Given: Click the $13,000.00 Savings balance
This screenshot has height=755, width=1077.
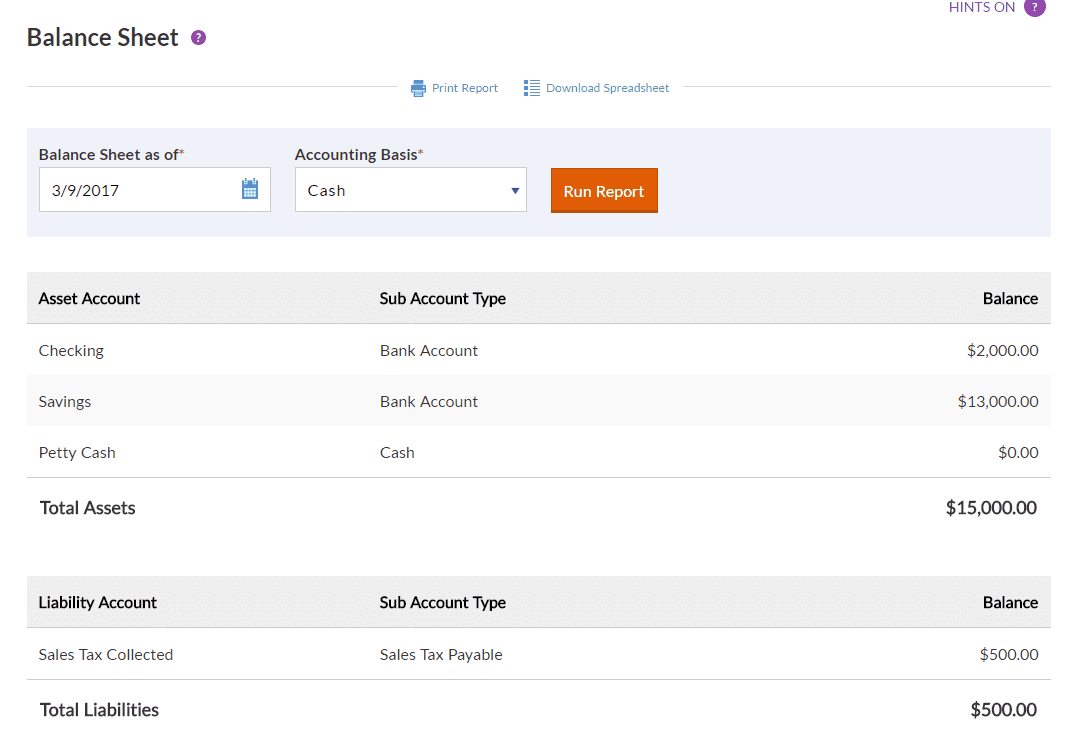Looking at the screenshot, I should 997,402.
